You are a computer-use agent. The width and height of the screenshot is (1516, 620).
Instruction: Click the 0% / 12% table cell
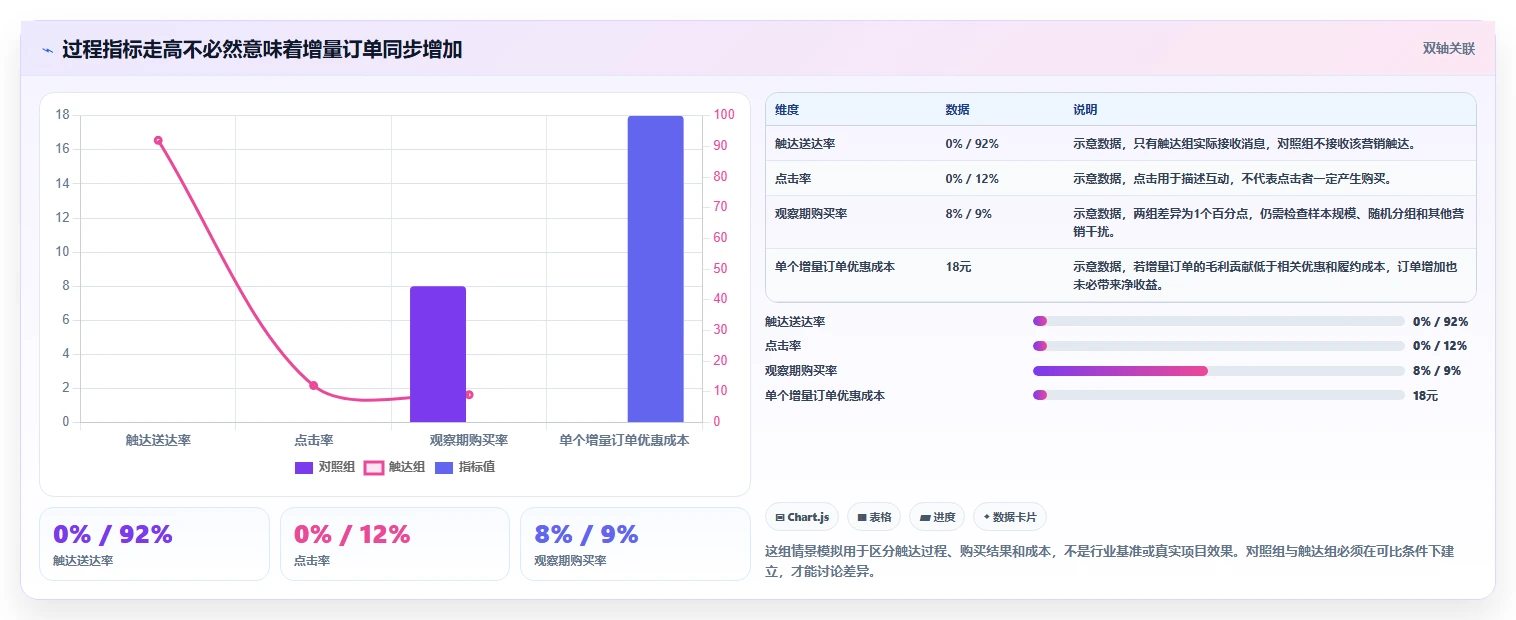972,179
